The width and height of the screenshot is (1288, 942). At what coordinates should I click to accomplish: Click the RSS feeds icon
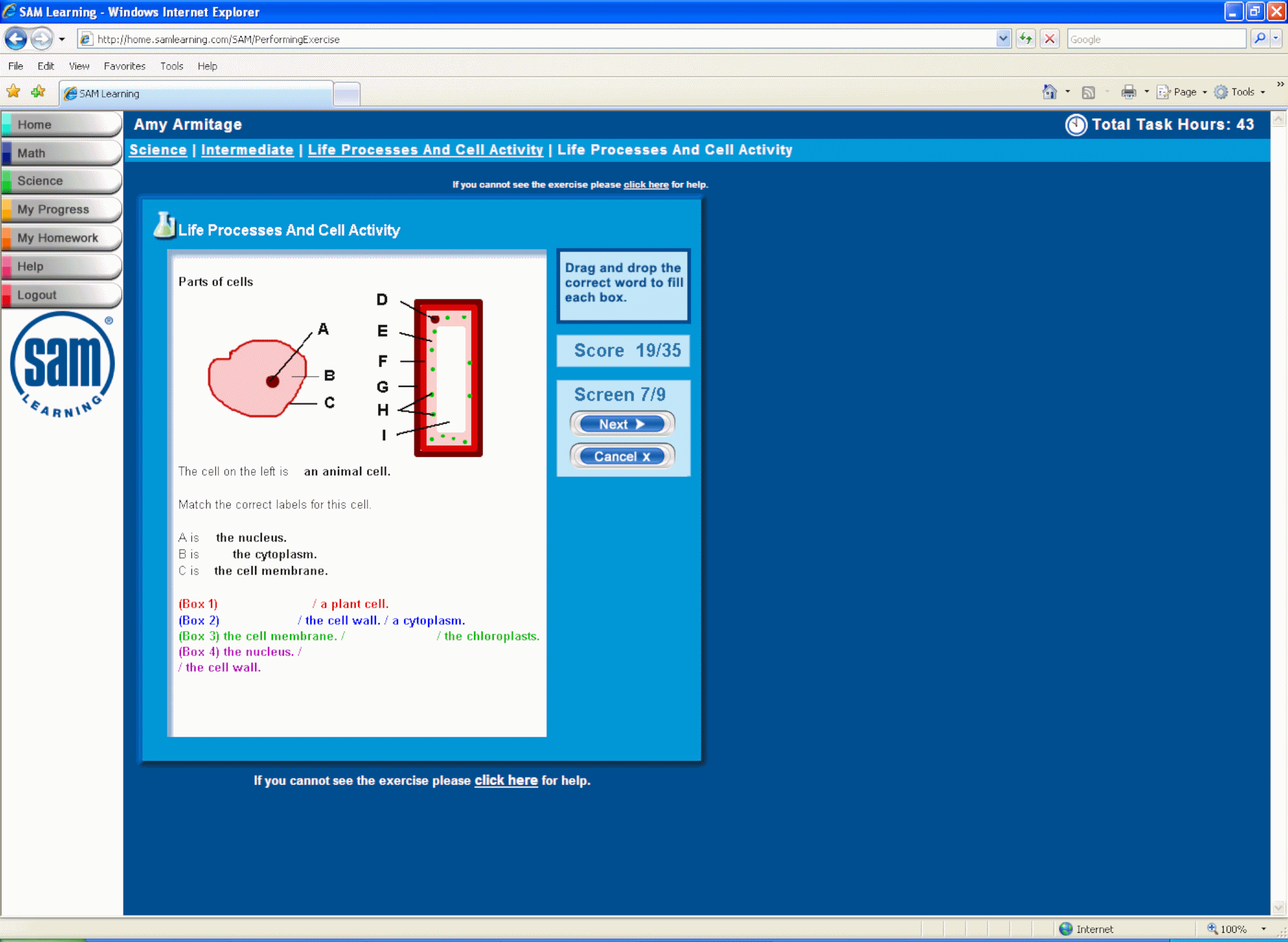(1088, 92)
